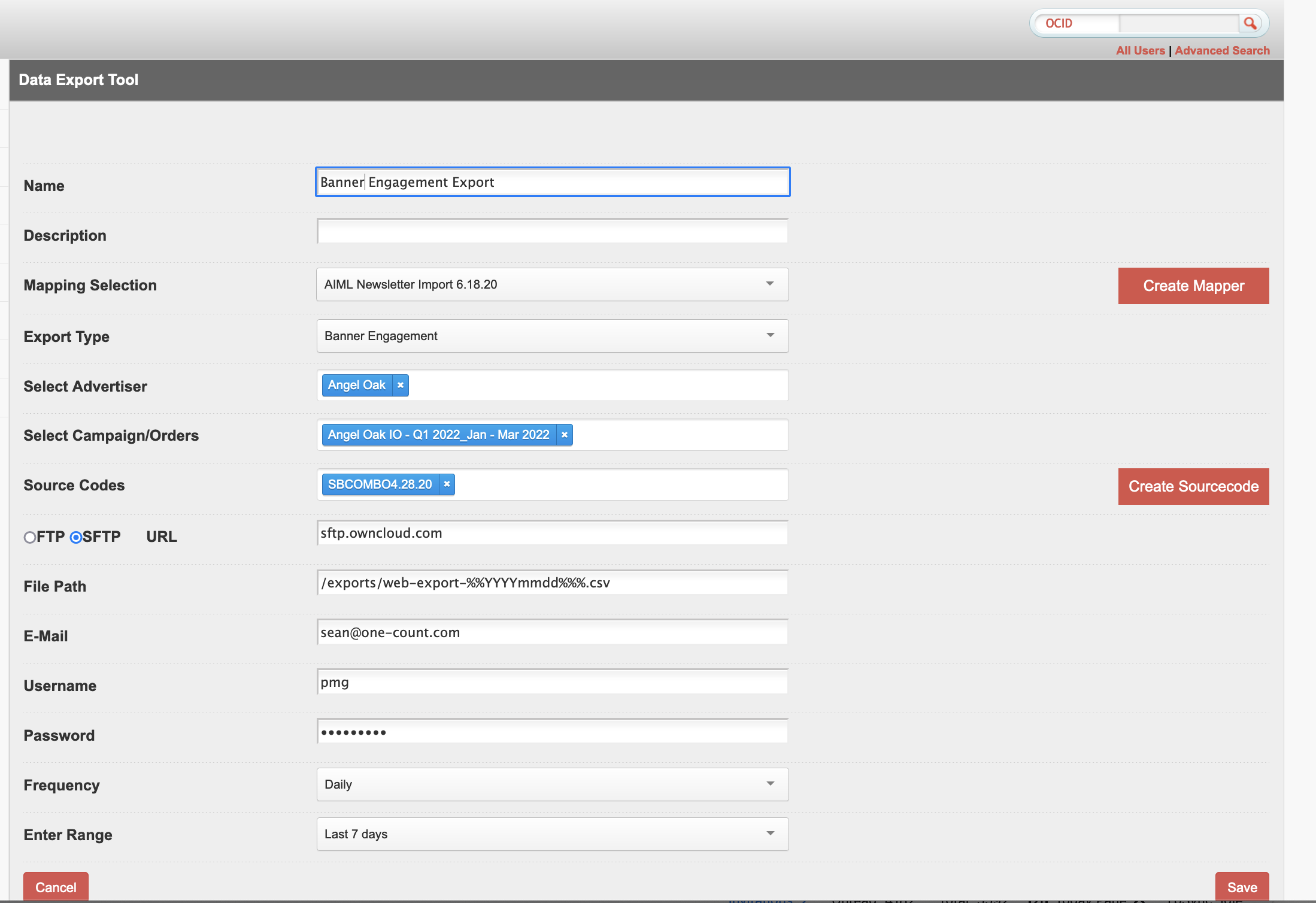Image resolution: width=1316 pixels, height=903 pixels.
Task: Focus the File Path input
Action: (x=552, y=583)
